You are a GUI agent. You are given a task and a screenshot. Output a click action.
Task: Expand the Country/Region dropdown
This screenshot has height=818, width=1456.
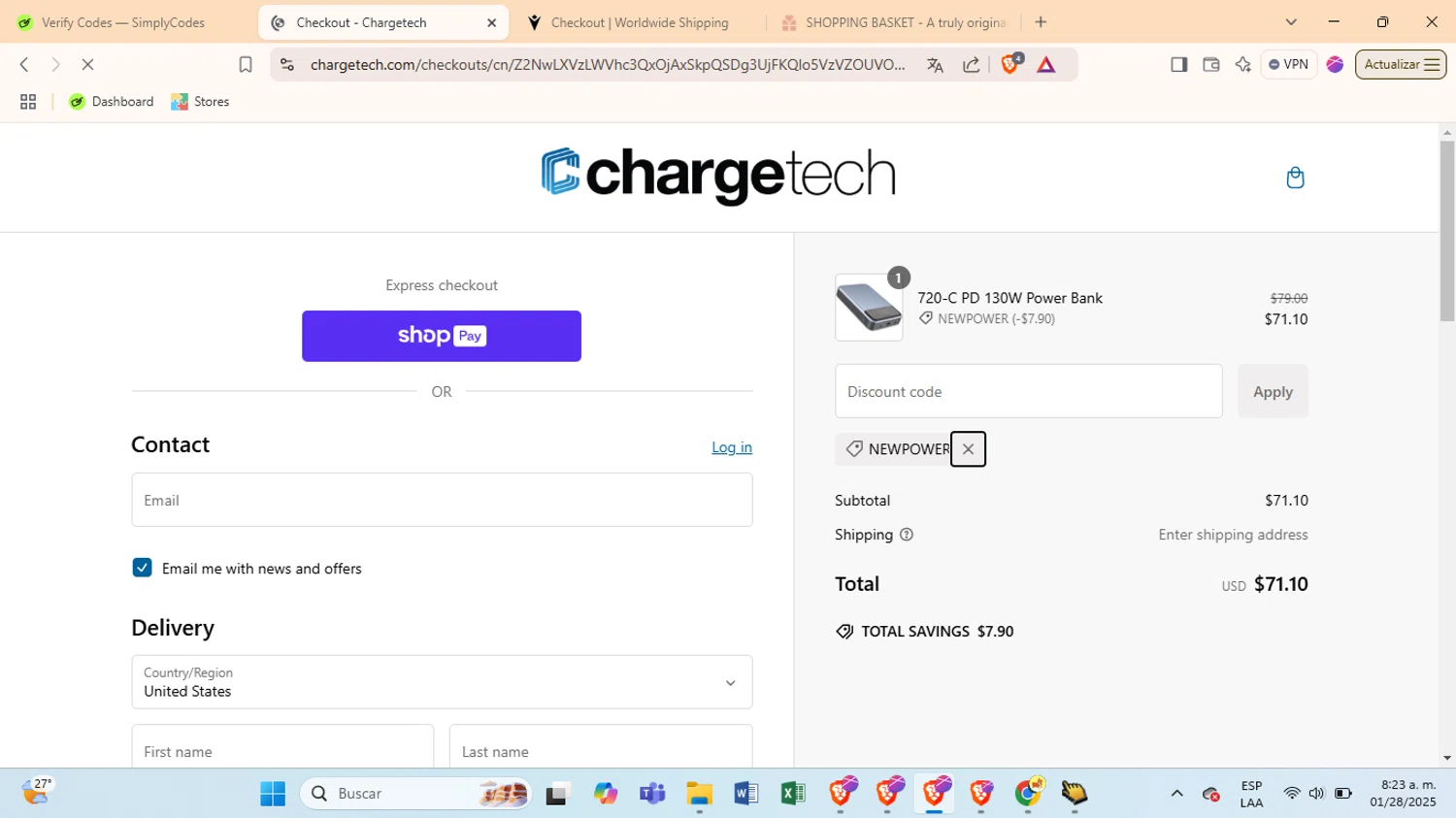click(x=442, y=682)
